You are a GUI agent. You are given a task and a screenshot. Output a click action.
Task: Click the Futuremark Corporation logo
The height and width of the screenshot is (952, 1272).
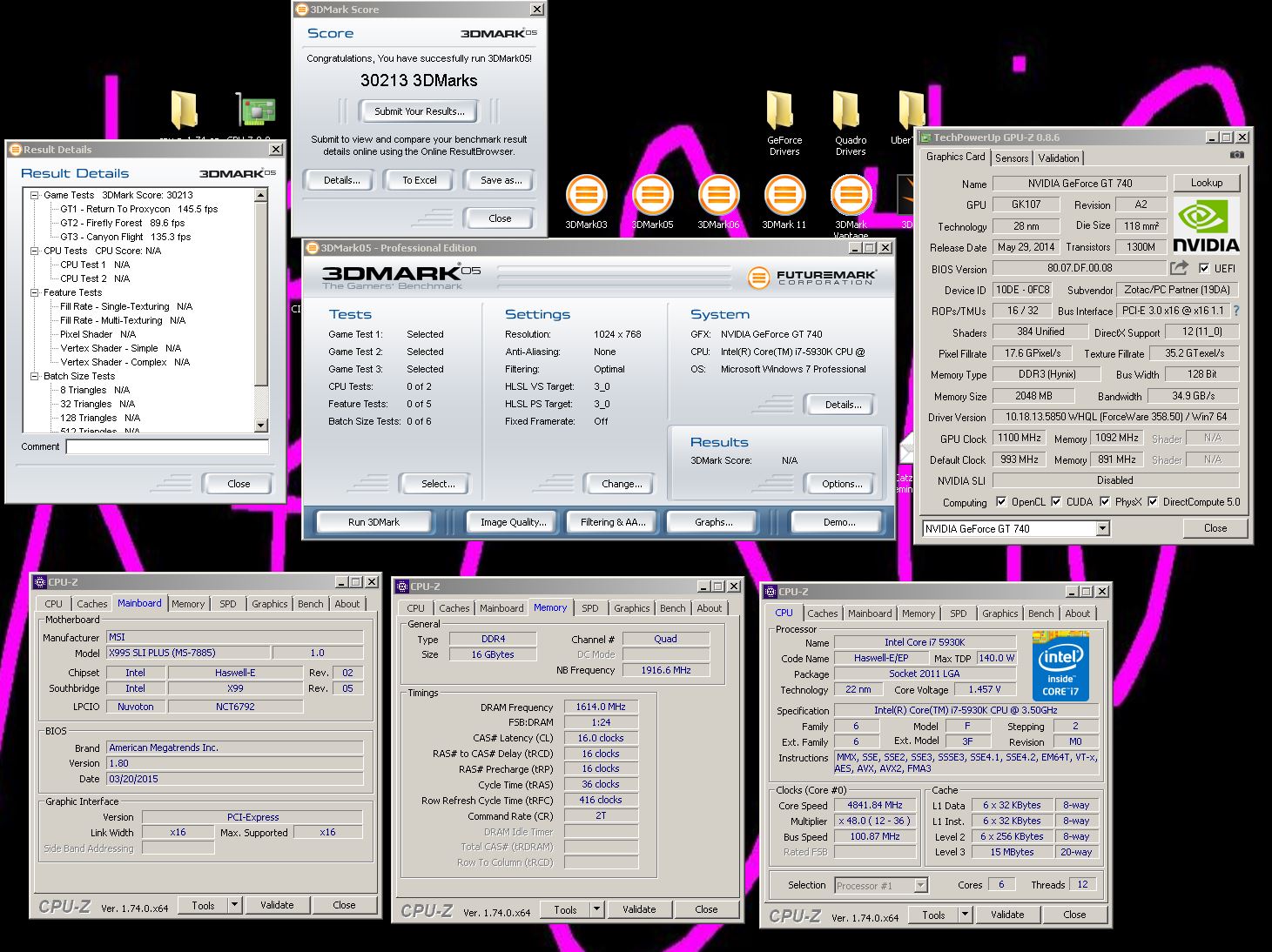coord(812,277)
